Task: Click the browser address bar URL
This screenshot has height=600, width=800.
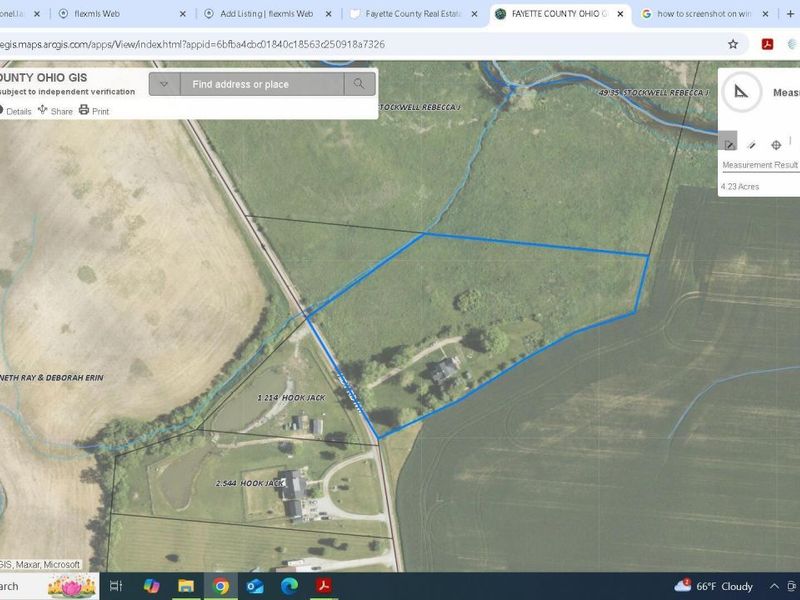Action: click(x=200, y=44)
